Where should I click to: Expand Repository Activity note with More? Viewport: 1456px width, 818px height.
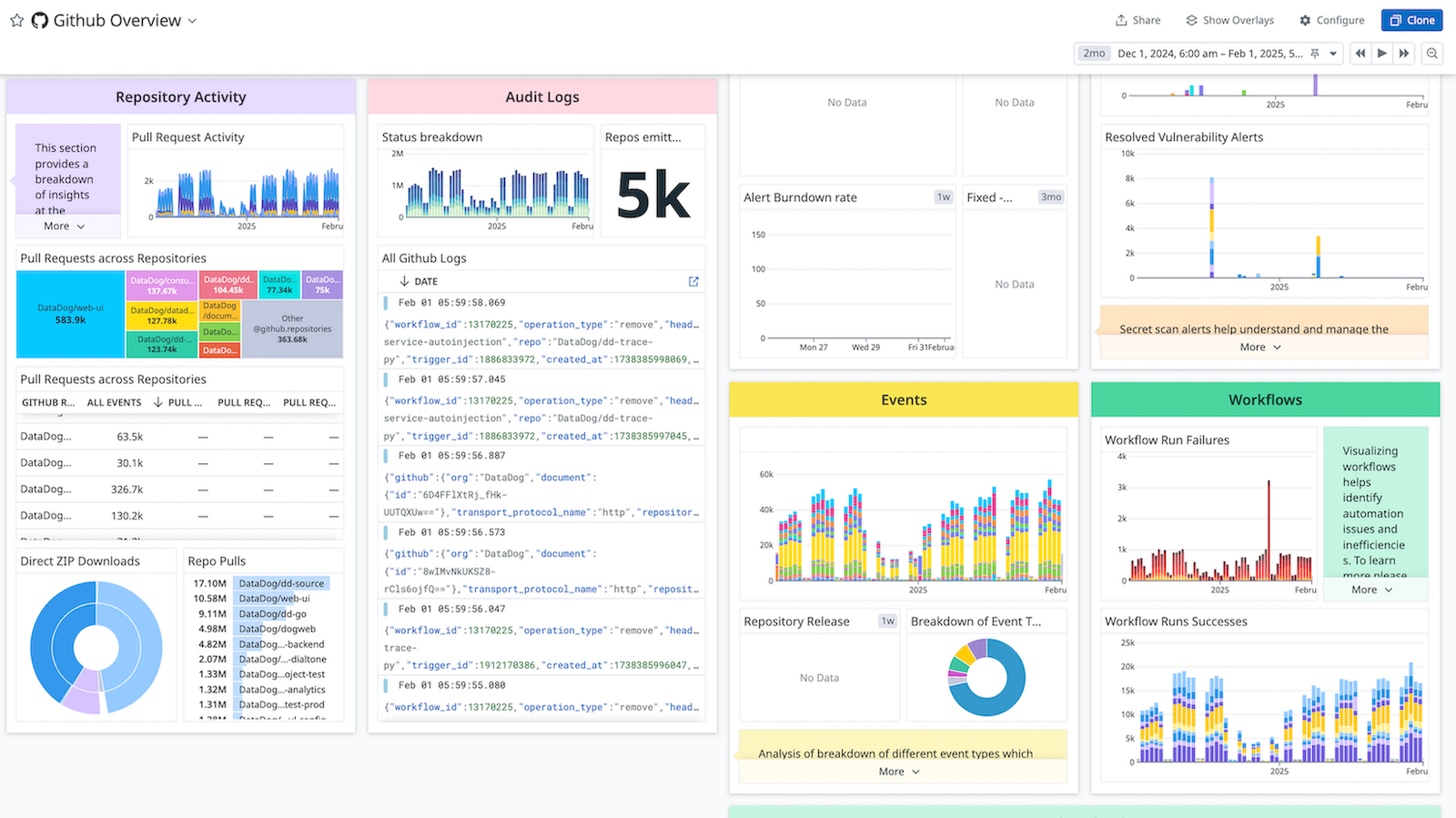coord(65,226)
